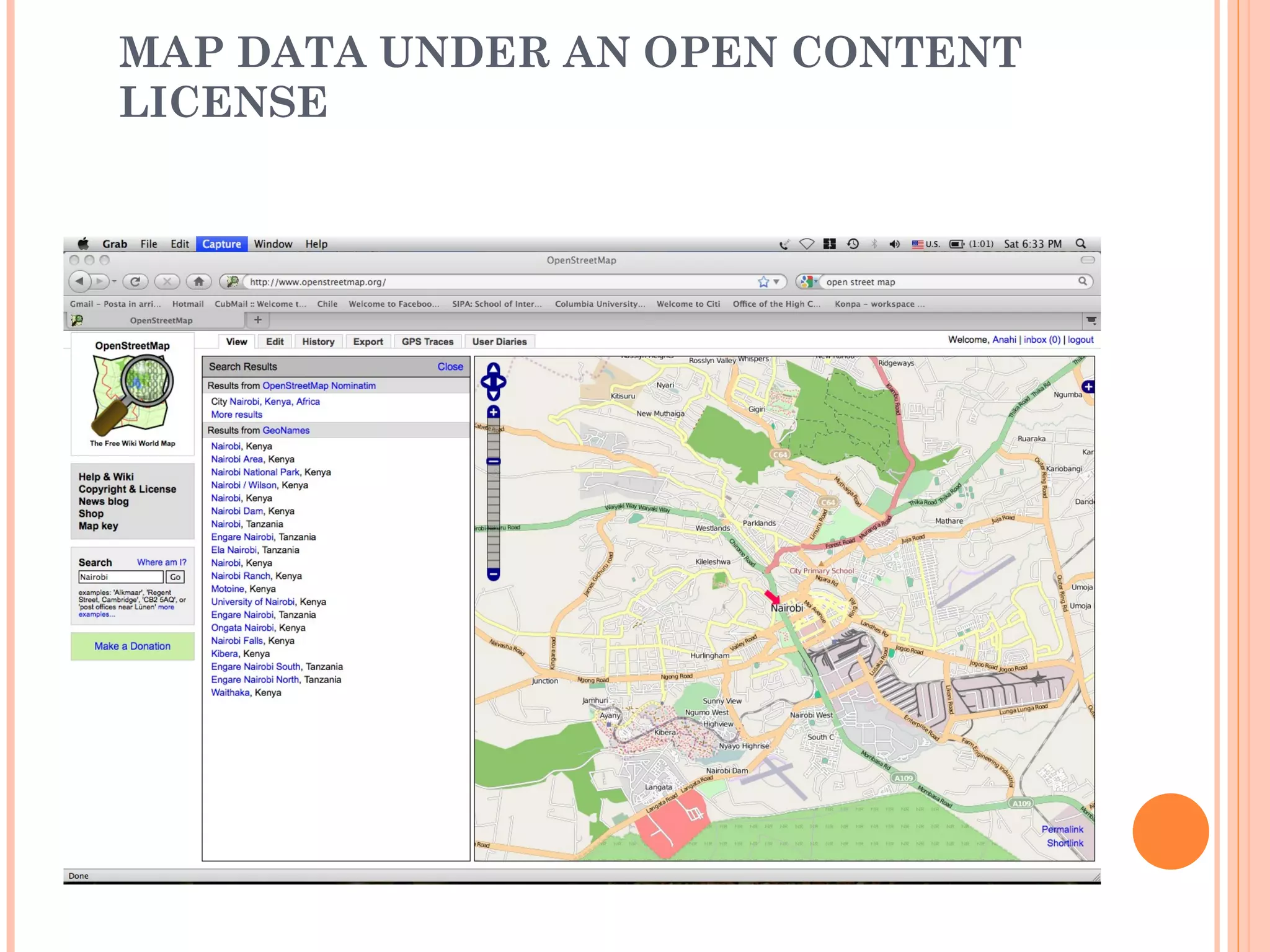Open the Capture menu
Image resolution: width=1270 pixels, height=952 pixels.
click(221, 244)
